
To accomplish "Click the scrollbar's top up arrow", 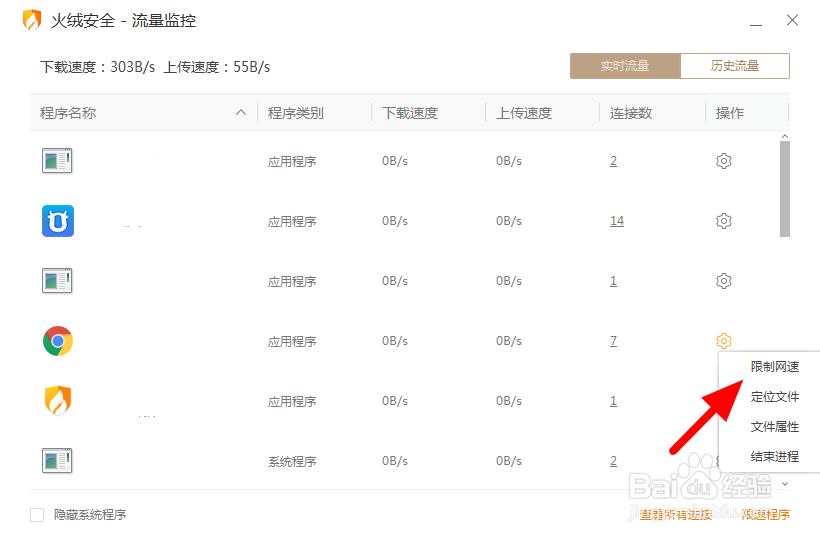I will point(784,136).
